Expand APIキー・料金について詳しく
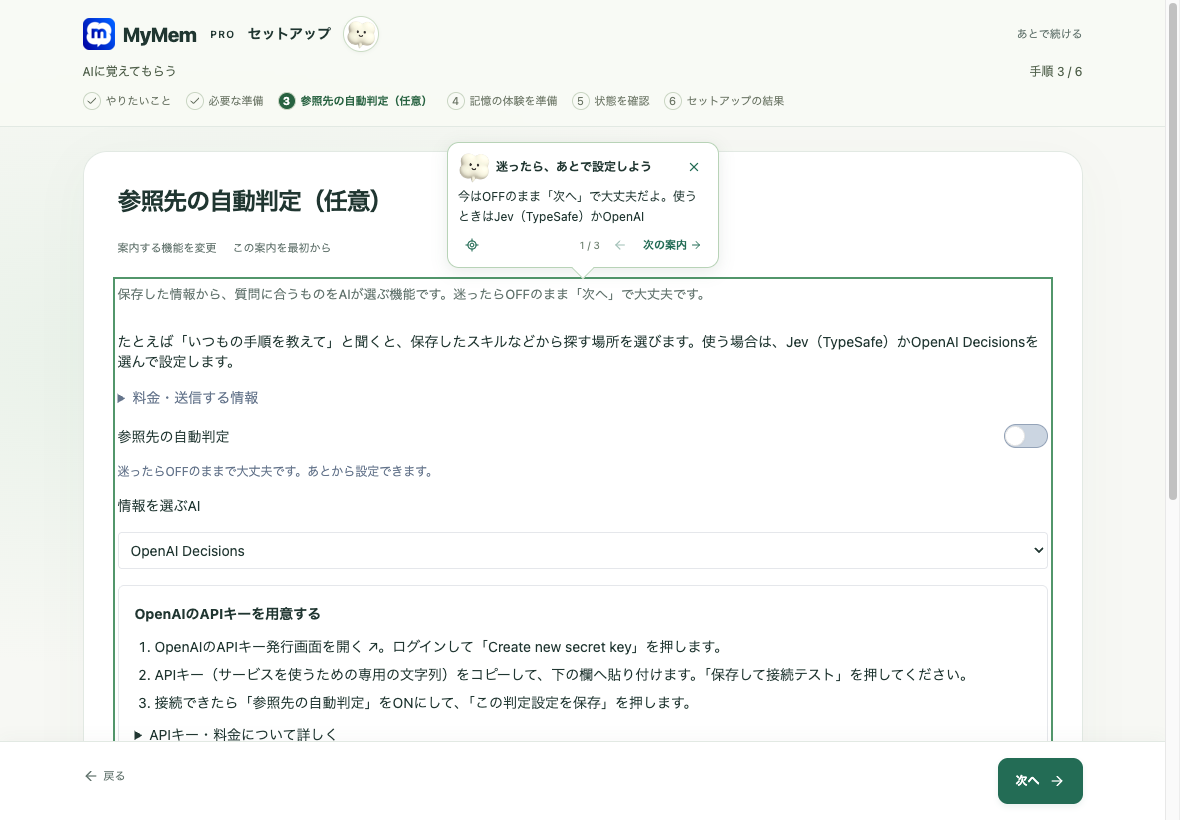 tap(236, 734)
